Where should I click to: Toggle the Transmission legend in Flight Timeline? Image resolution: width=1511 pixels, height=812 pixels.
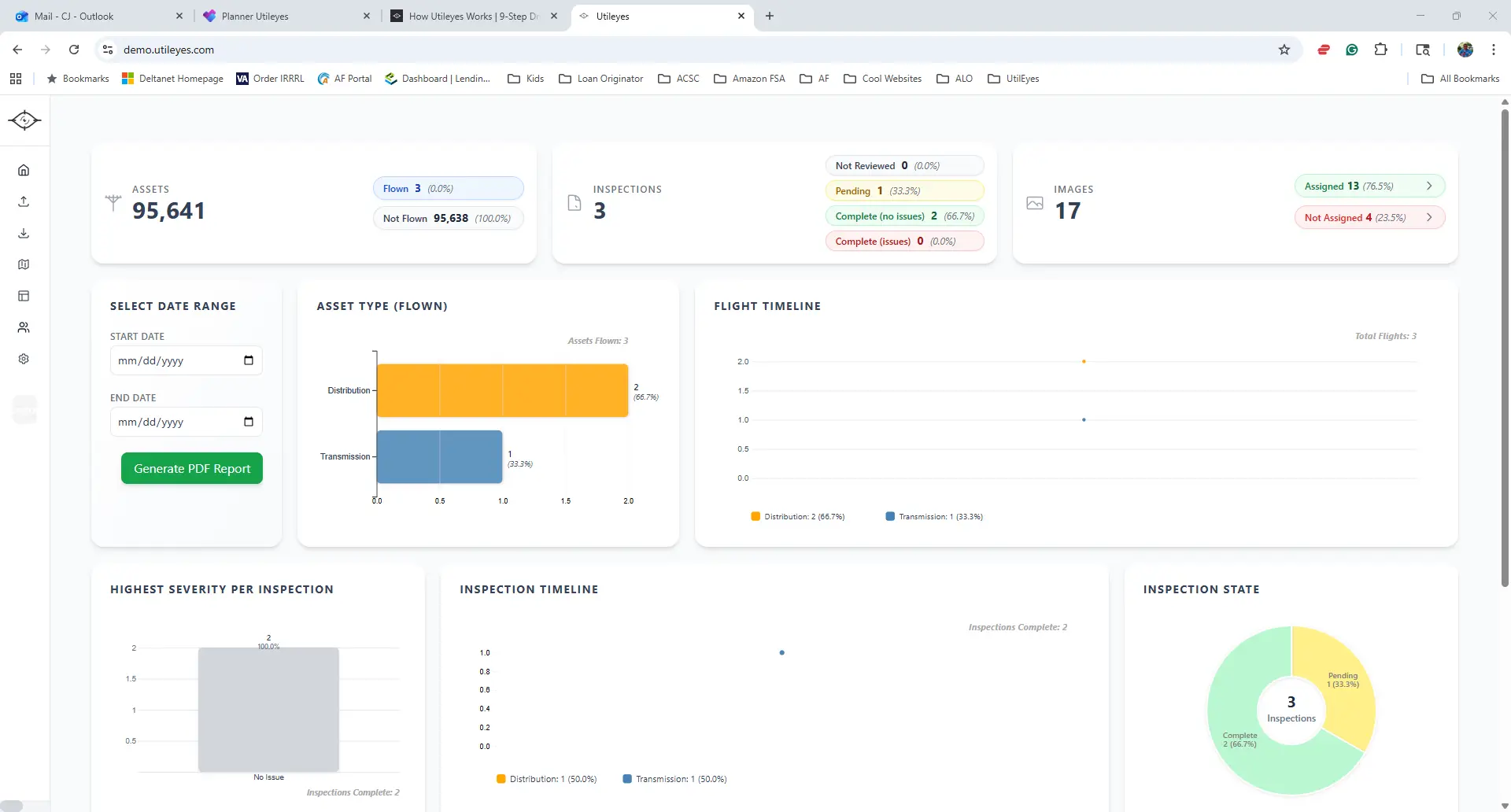click(934, 517)
